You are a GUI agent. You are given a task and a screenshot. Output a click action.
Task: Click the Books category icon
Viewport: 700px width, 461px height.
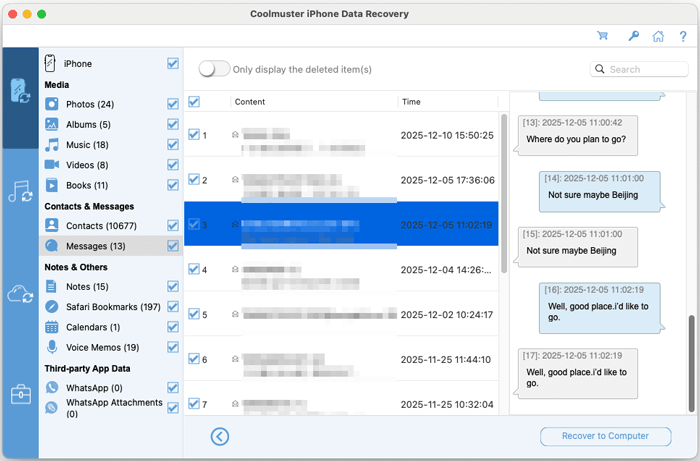click(x=52, y=185)
